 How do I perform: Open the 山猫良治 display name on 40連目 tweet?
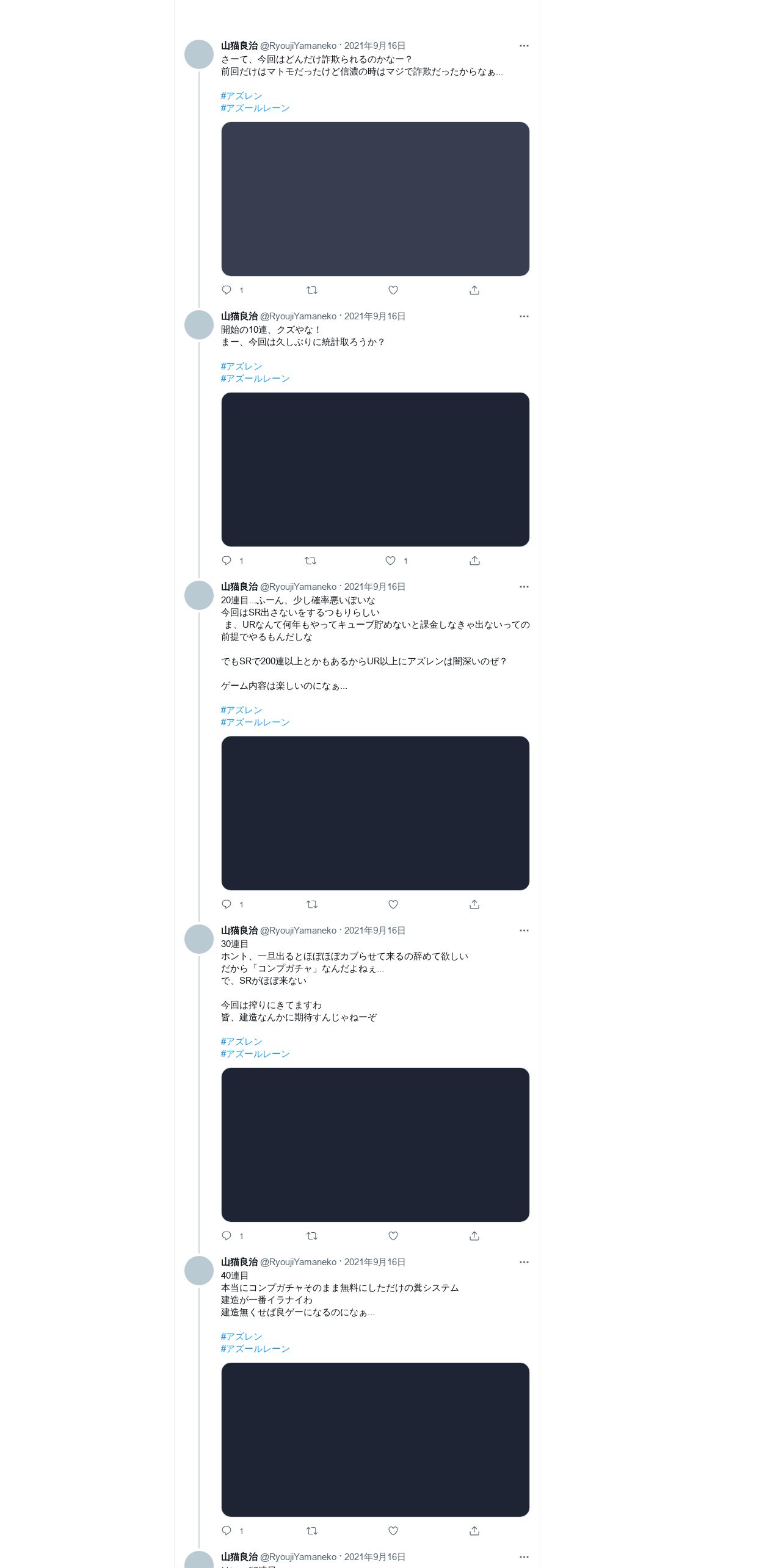point(239,1262)
